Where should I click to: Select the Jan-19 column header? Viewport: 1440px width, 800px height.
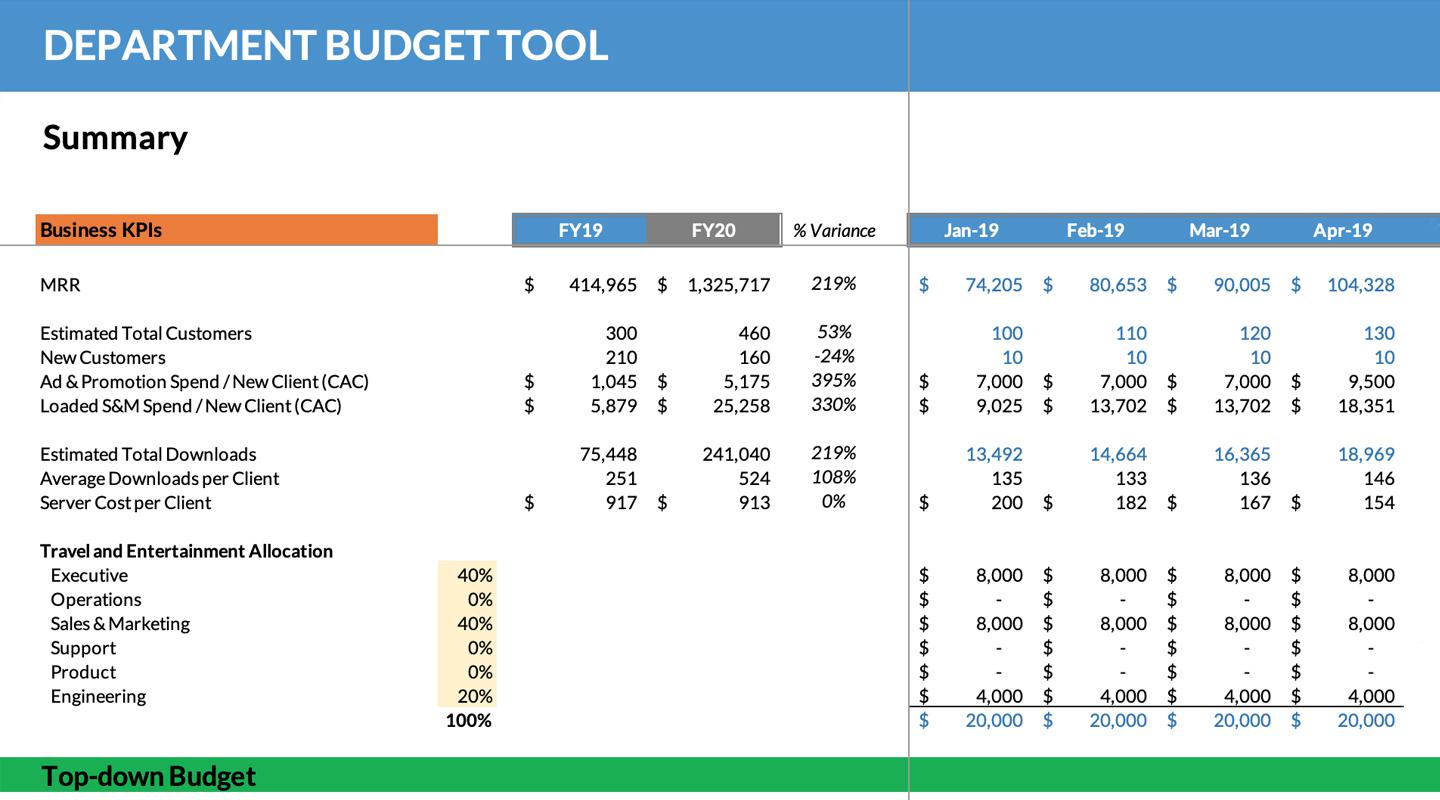point(970,230)
